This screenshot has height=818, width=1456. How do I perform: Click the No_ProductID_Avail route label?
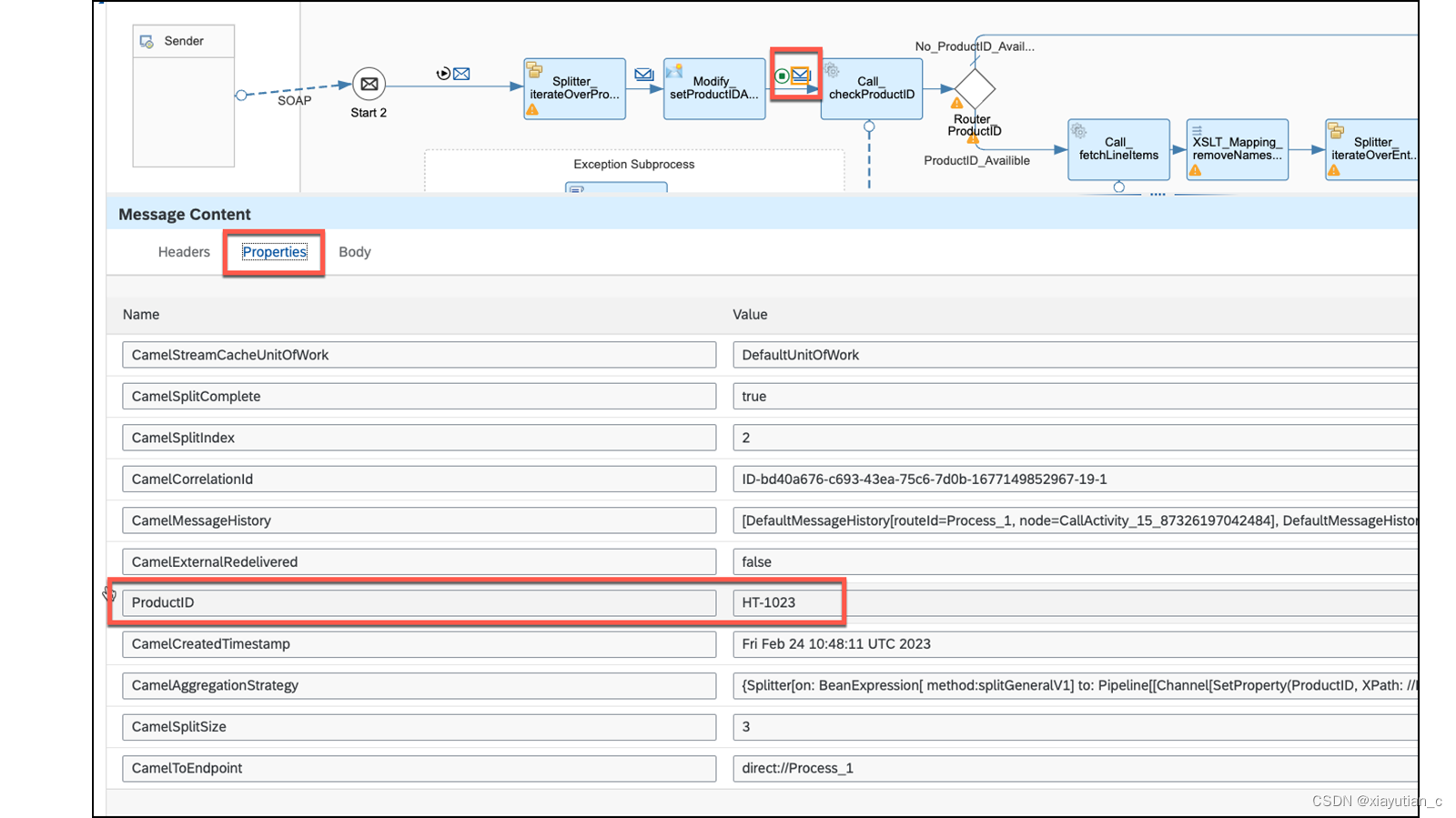point(975,46)
